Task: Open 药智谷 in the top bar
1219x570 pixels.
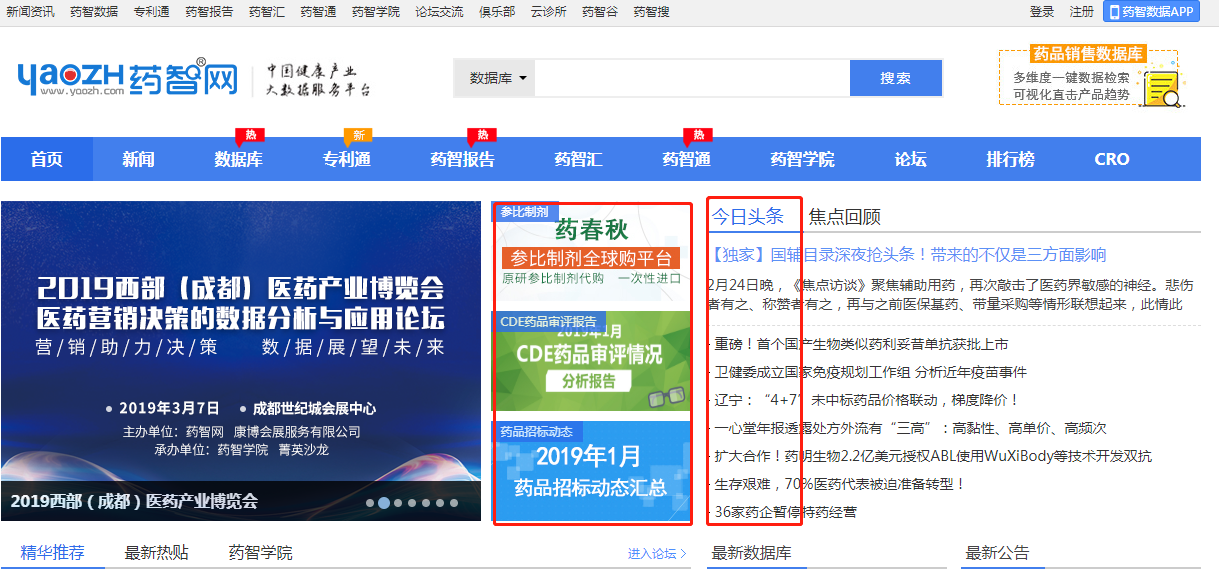Action: (x=600, y=12)
